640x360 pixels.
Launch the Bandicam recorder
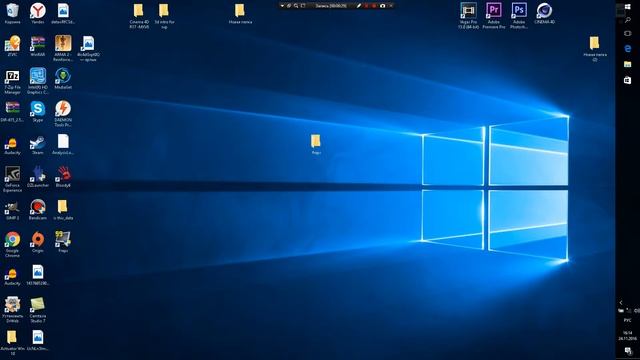coord(38,209)
